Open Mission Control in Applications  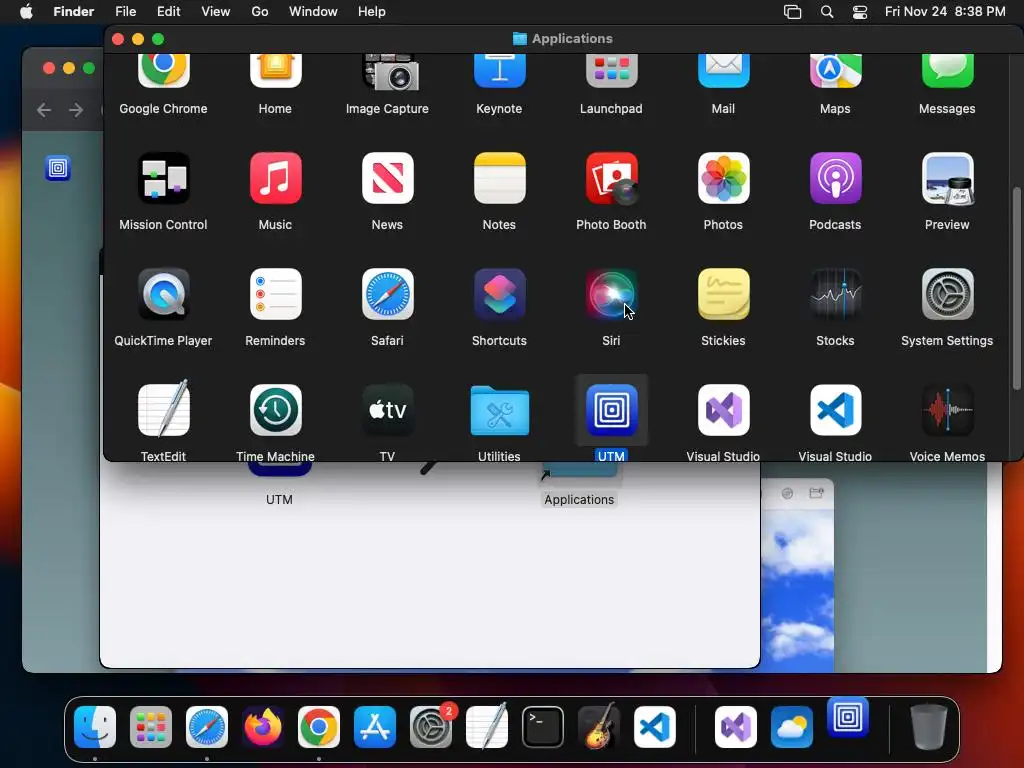click(163, 178)
